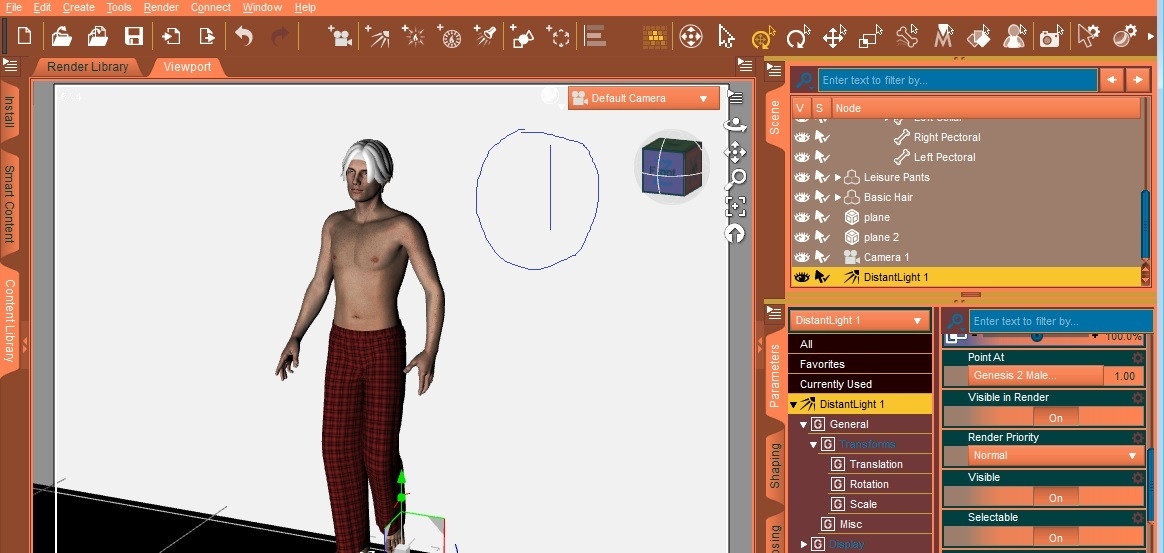Switch to the Render Library tab
Screen dimensions: 1164x553
pyautogui.click(x=88, y=67)
